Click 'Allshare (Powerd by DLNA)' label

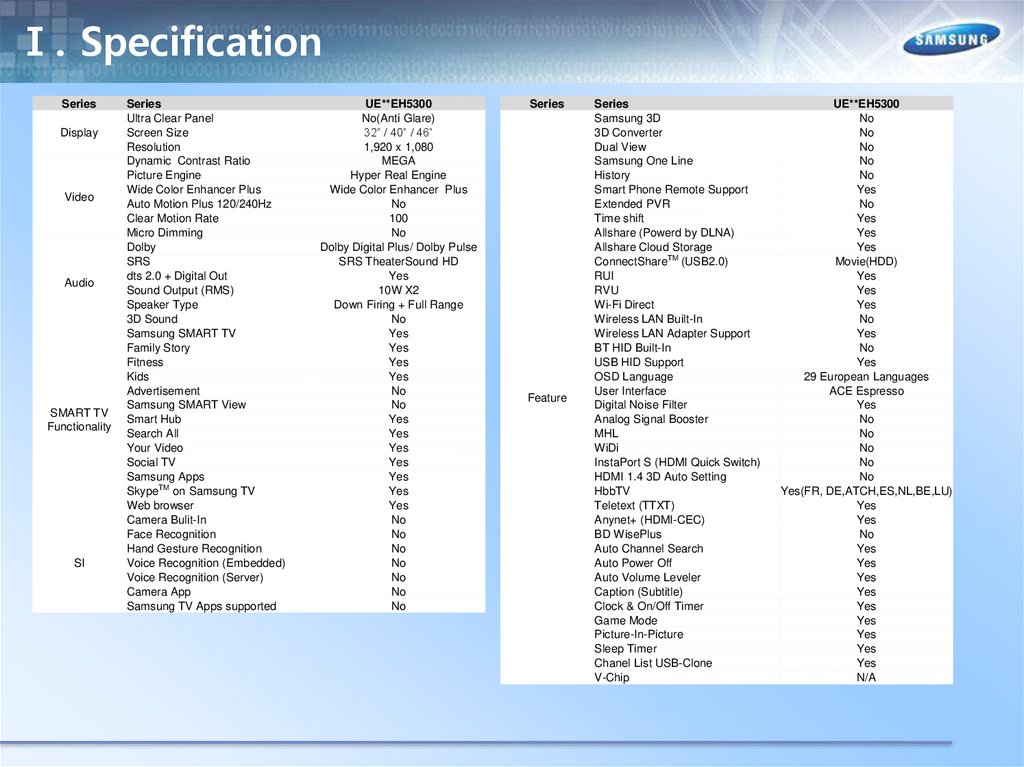tap(664, 233)
